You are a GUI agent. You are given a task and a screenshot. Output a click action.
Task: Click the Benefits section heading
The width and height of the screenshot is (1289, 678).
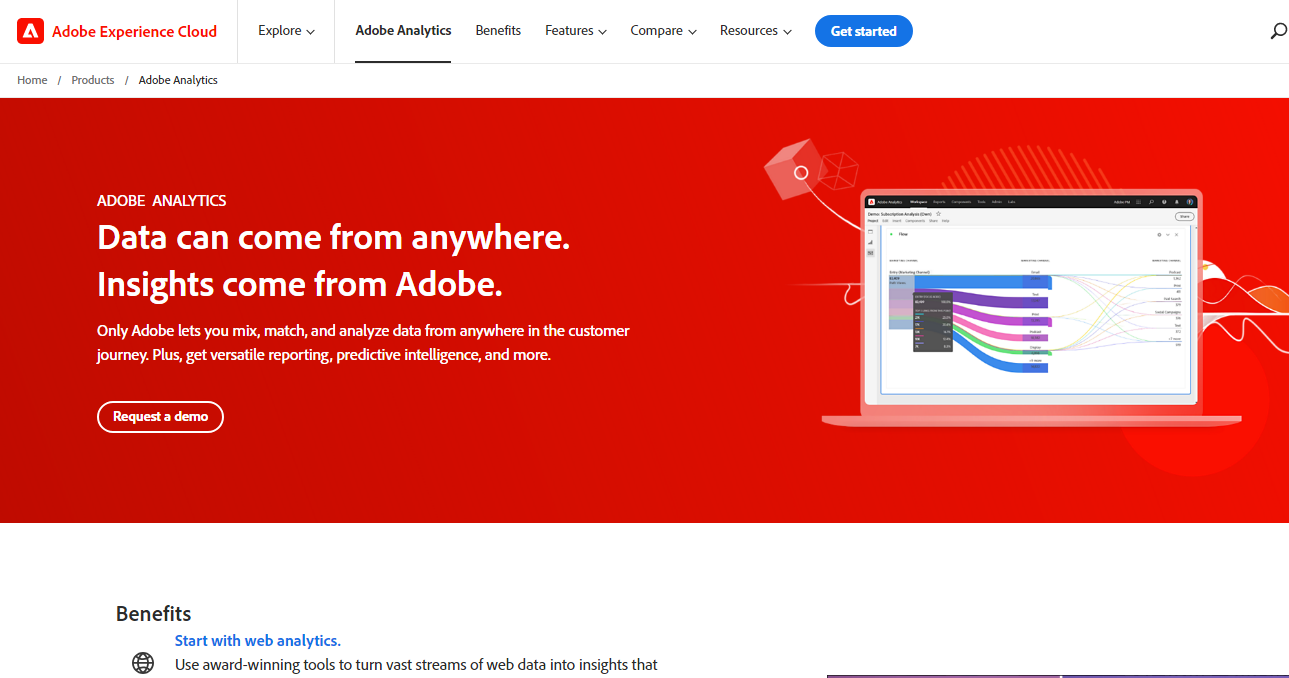[153, 614]
